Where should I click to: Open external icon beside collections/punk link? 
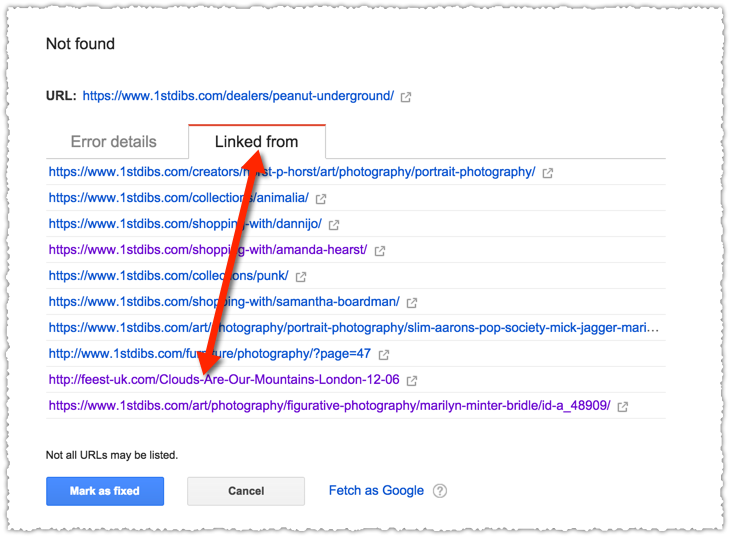[x=301, y=277]
